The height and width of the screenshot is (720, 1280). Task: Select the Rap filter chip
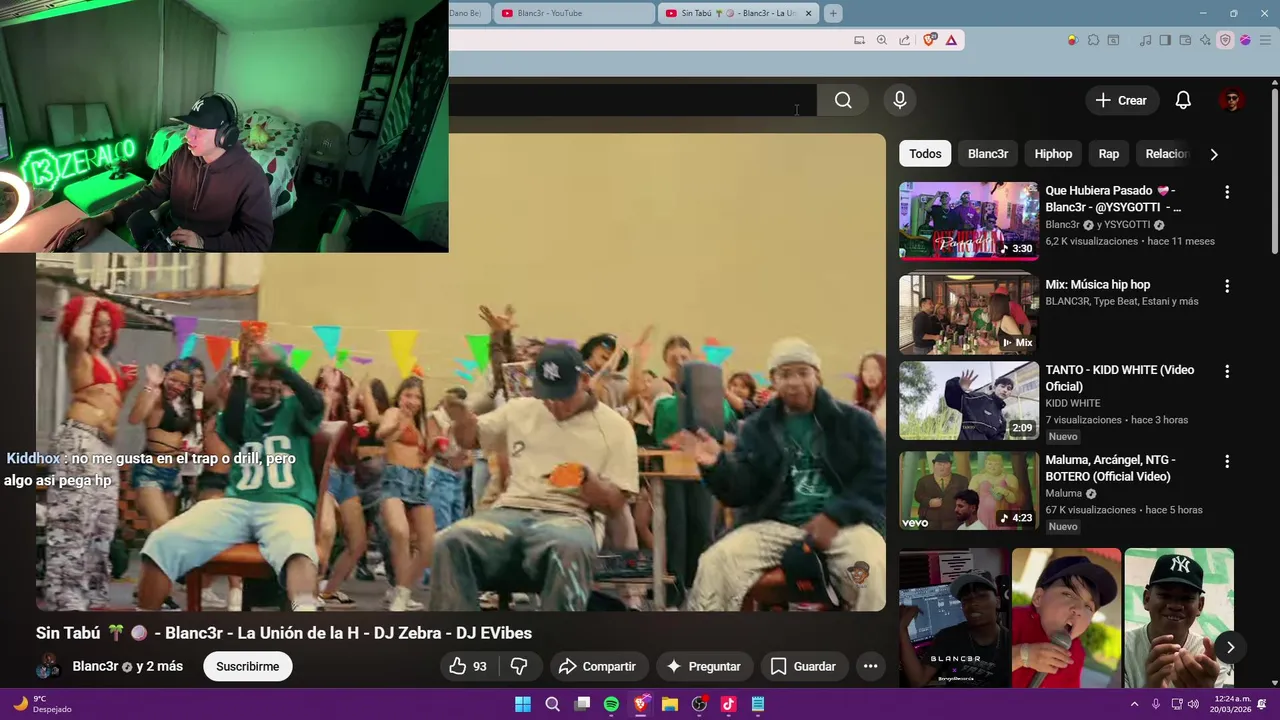click(x=1109, y=154)
